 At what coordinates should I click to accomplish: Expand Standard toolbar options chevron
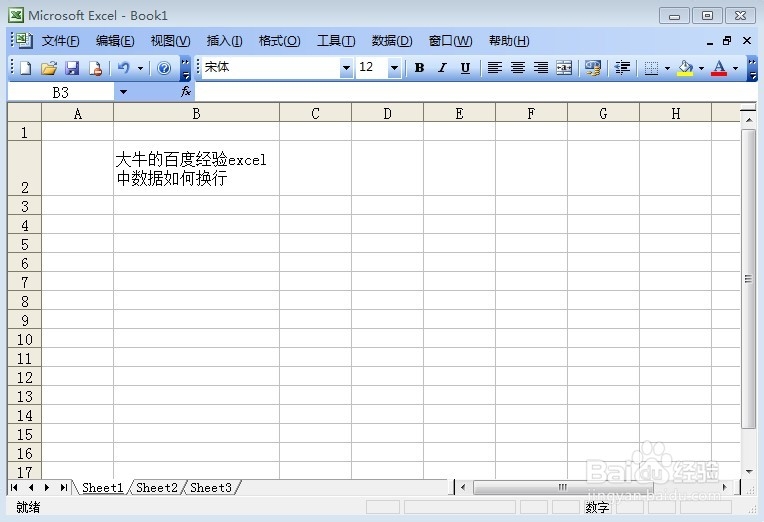pos(186,68)
